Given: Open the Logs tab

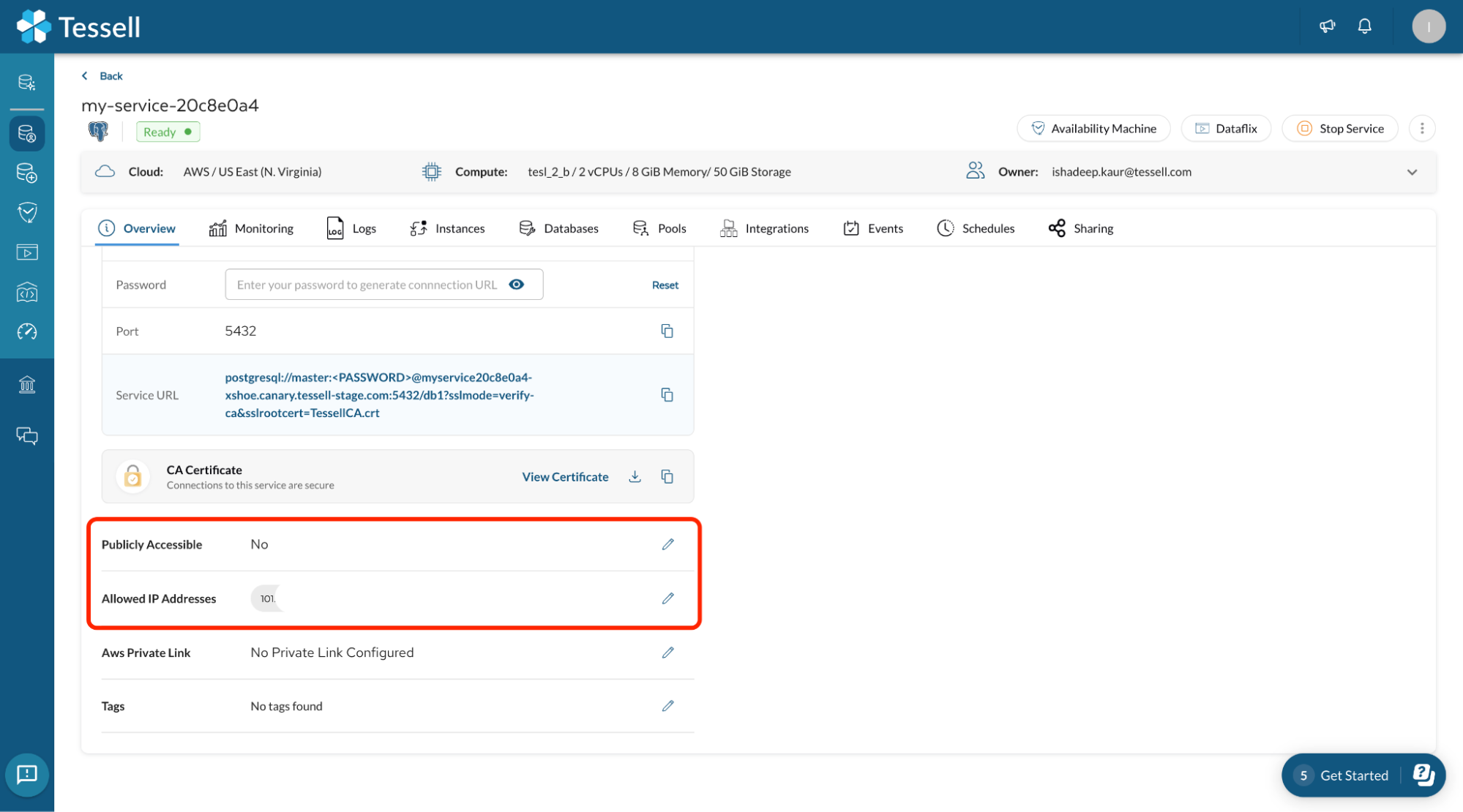Looking at the screenshot, I should click(351, 228).
